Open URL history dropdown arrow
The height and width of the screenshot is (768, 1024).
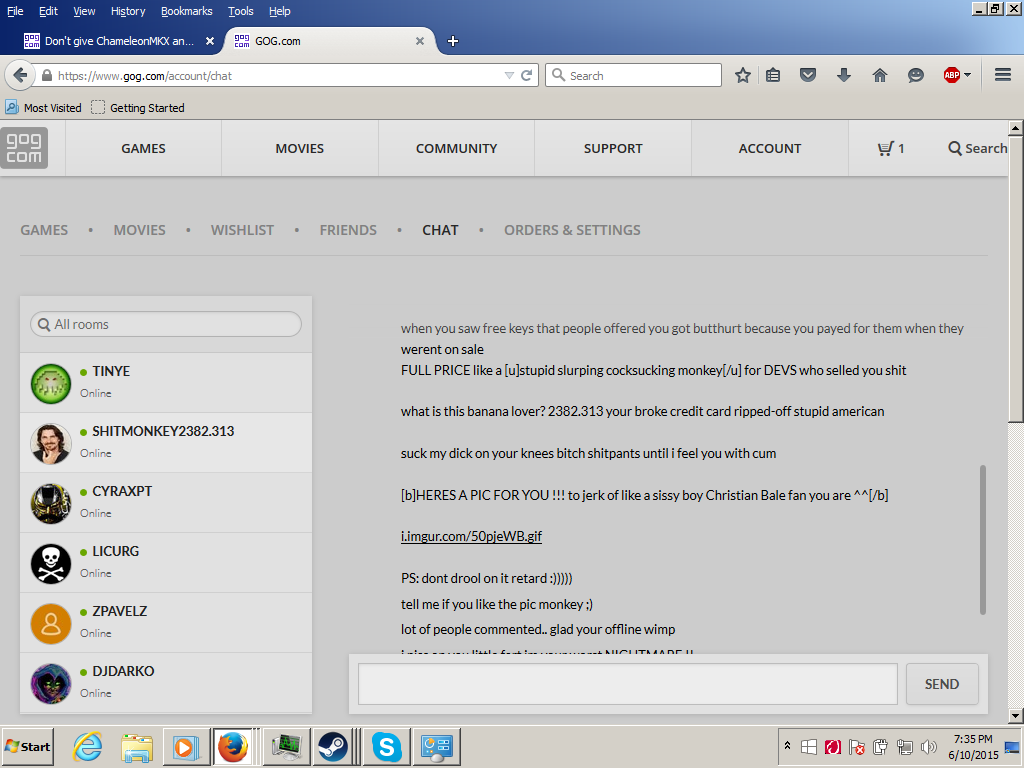(x=509, y=76)
